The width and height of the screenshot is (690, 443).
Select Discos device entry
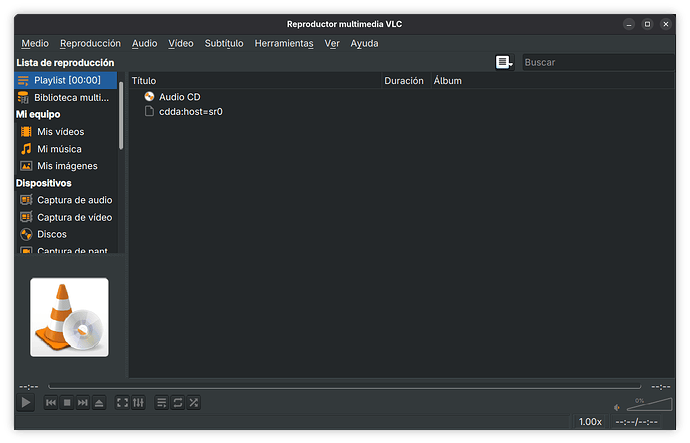(66, 234)
